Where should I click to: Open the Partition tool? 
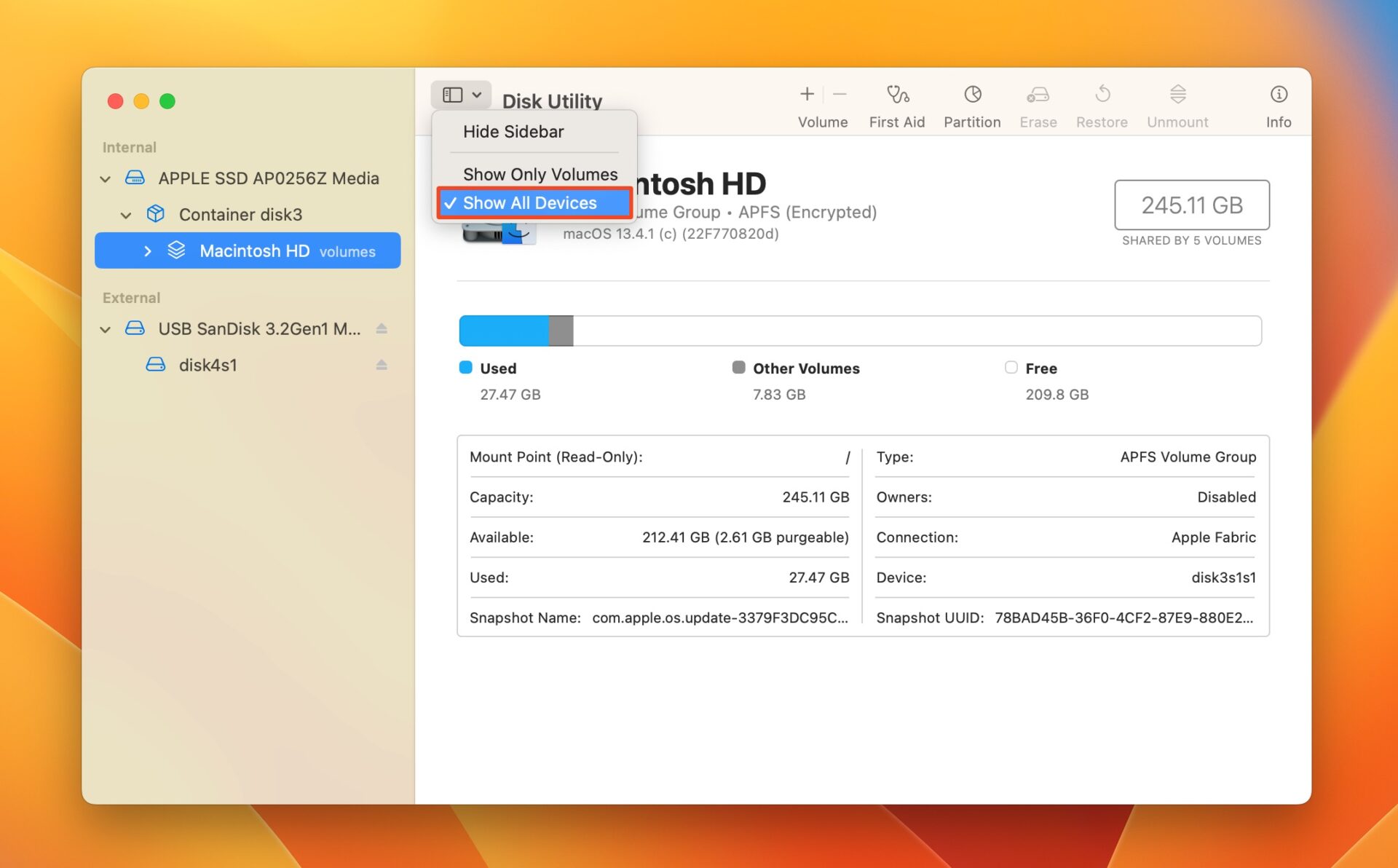pyautogui.click(x=972, y=104)
